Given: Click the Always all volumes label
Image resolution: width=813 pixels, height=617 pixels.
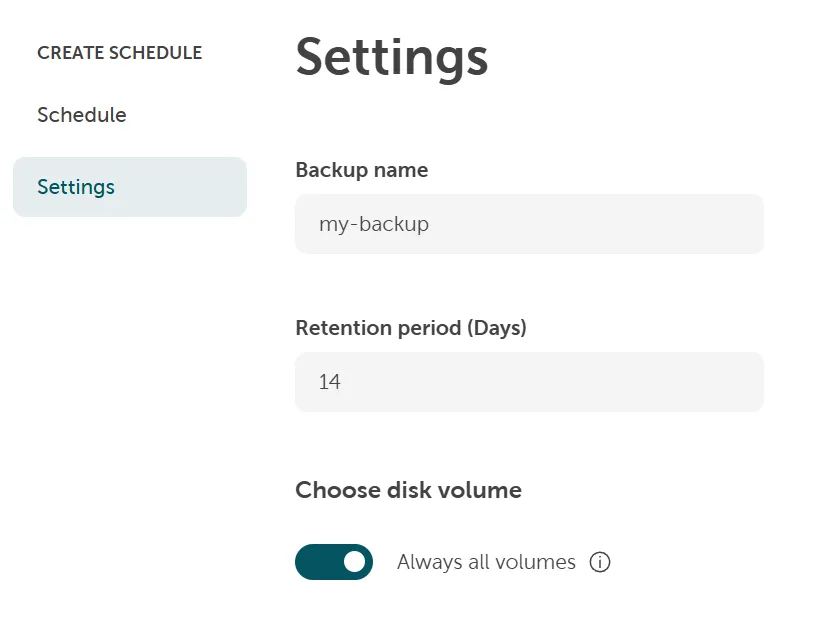Looking at the screenshot, I should [x=486, y=562].
